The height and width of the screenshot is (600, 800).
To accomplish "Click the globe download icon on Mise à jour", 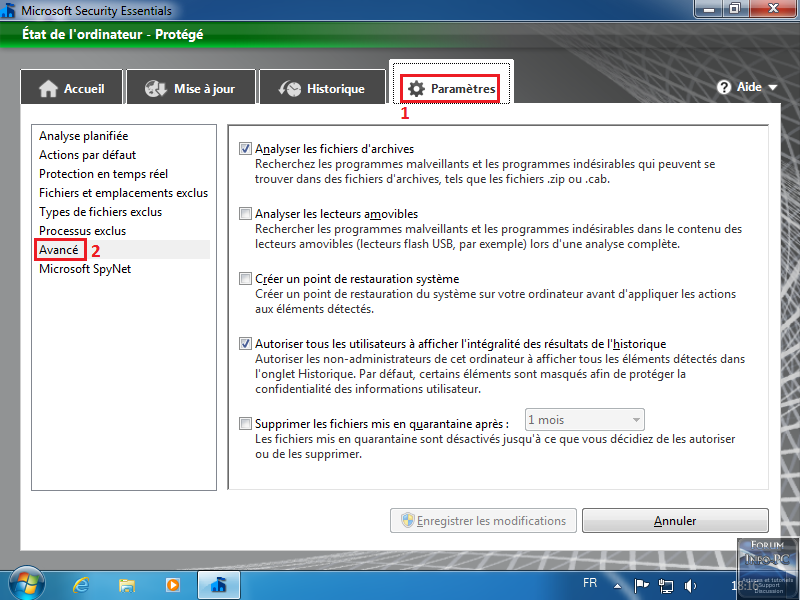I will pyautogui.click(x=156, y=89).
